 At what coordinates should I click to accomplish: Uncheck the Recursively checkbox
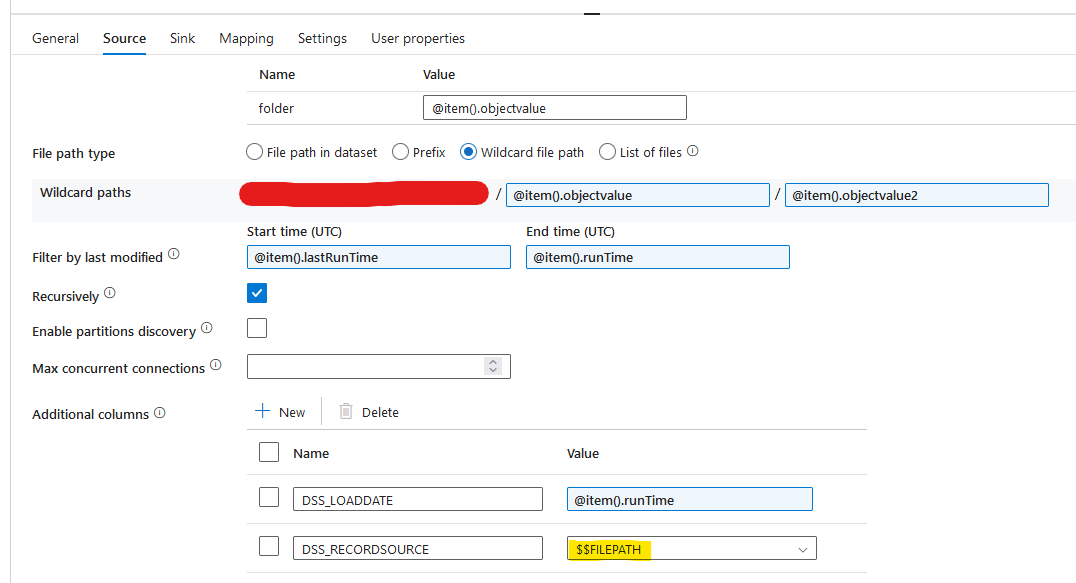pyautogui.click(x=256, y=293)
